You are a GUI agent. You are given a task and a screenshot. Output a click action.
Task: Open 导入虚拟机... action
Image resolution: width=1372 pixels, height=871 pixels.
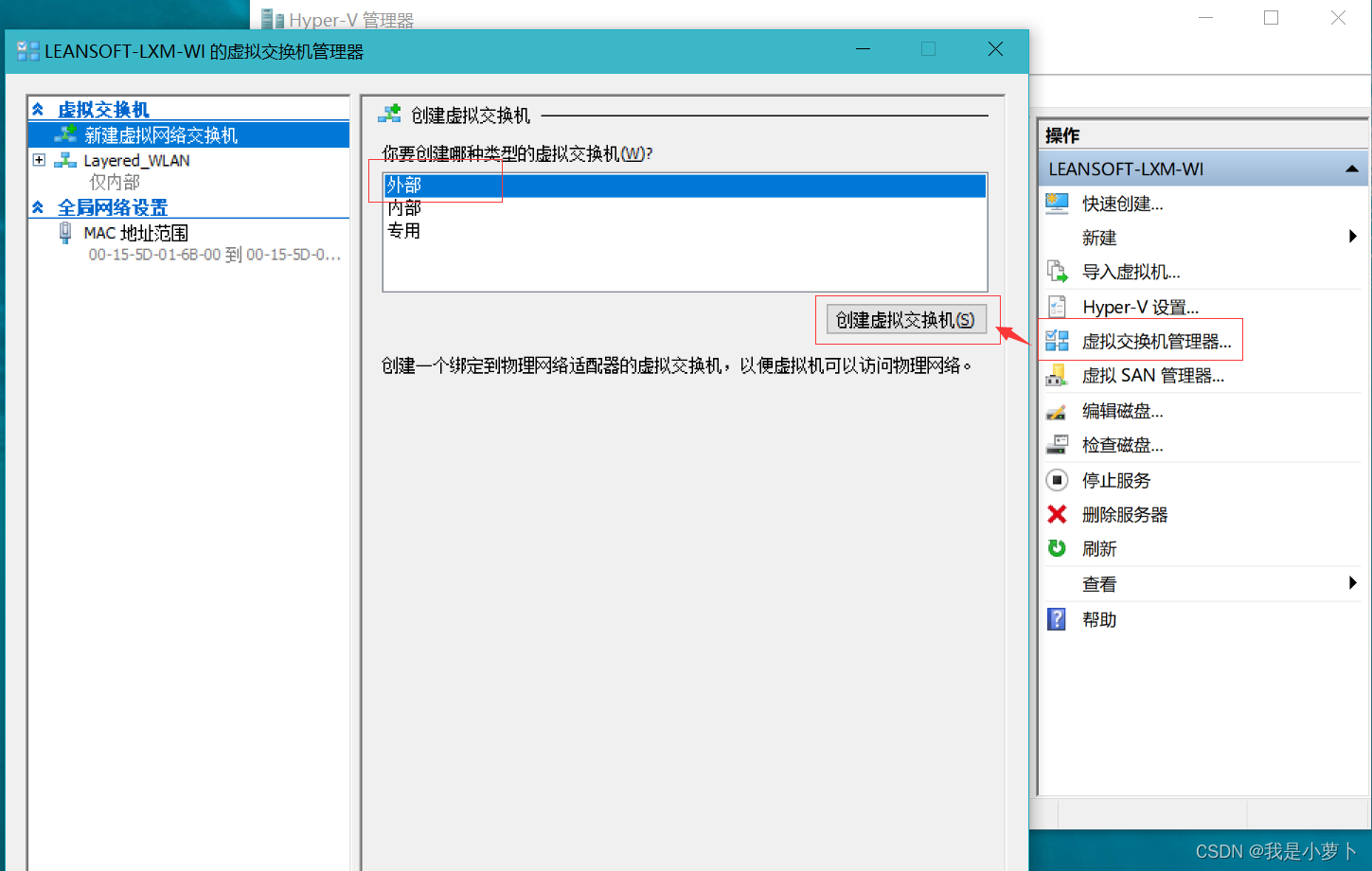(1131, 272)
